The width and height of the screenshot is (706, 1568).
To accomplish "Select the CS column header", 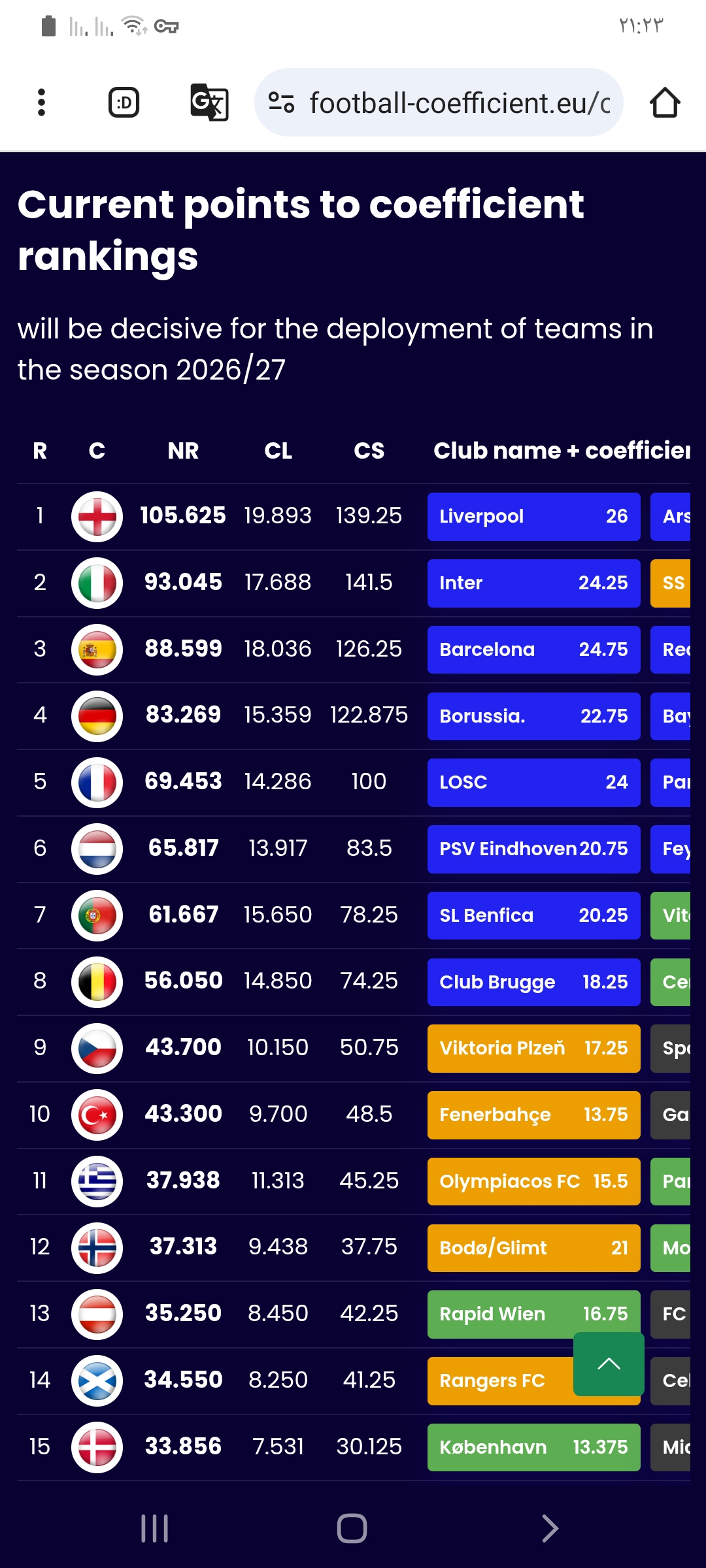I will click(369, 451).
